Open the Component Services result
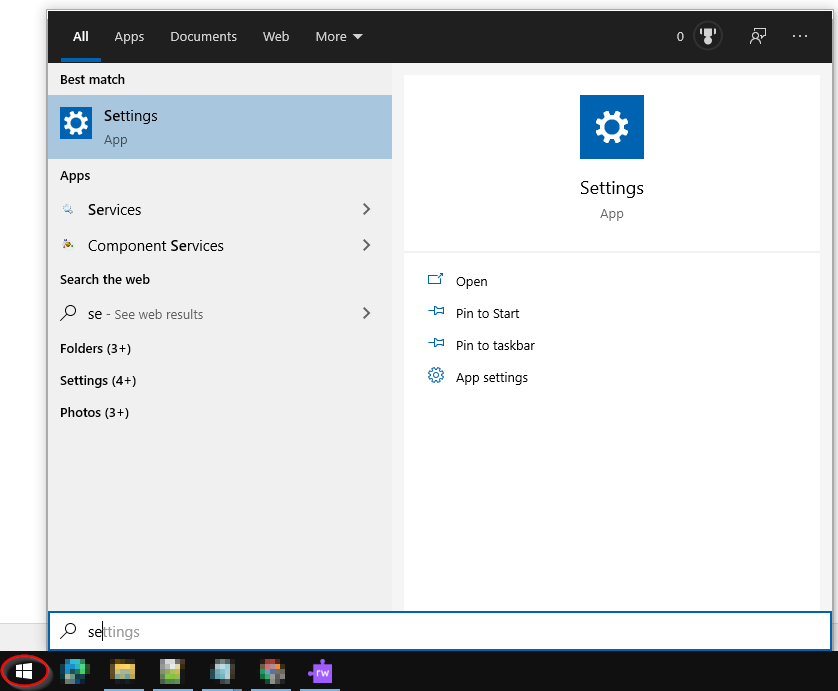This screenshot has width=838, height=691. (220, 245)
